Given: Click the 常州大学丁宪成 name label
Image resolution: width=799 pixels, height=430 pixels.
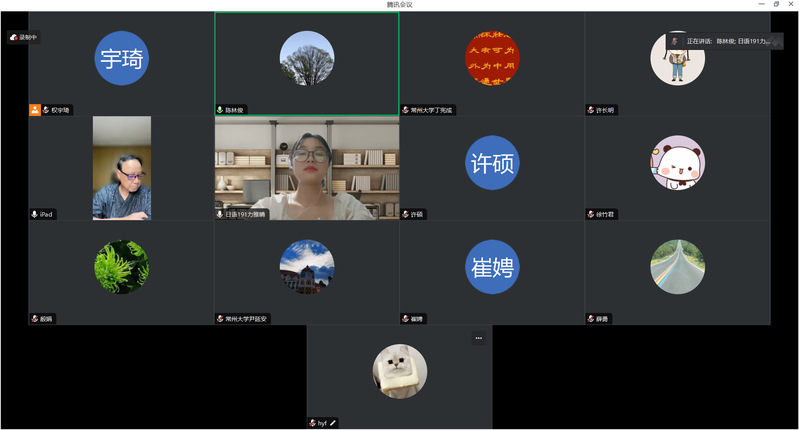Looking at the screenshot, I should [x=432, y=110].
